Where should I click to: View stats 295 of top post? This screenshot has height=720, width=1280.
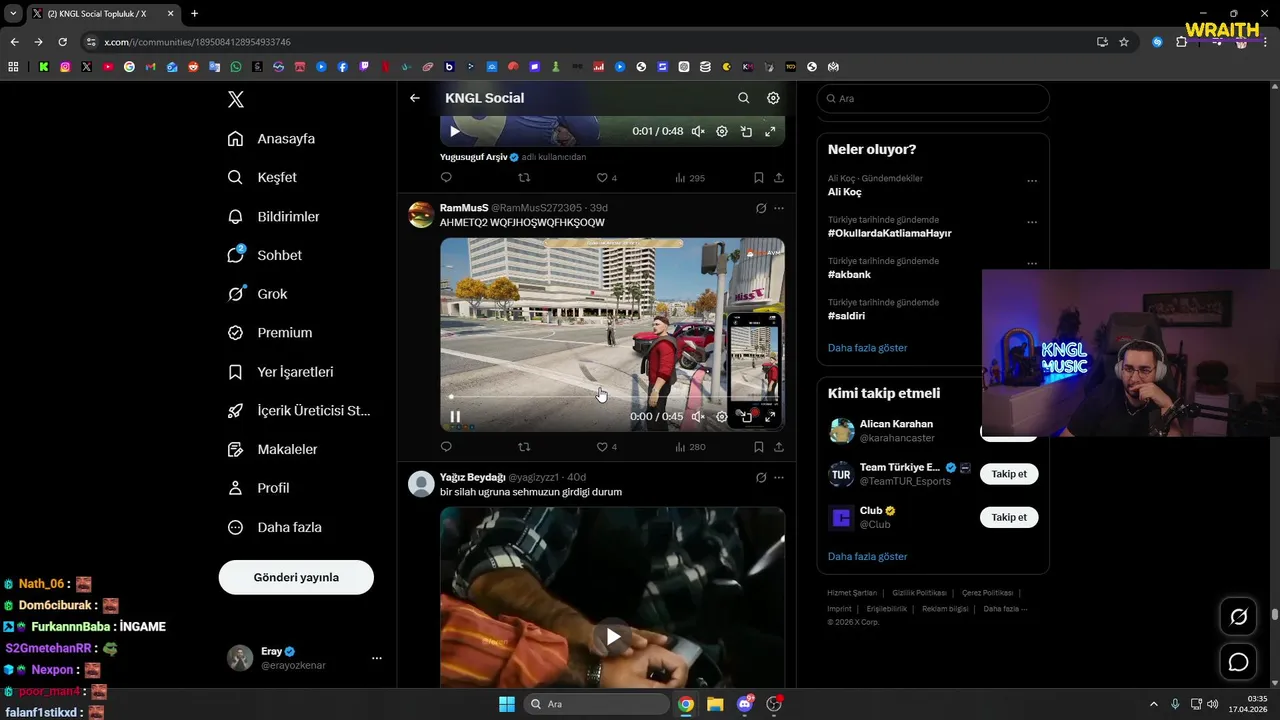pos(690,178)
